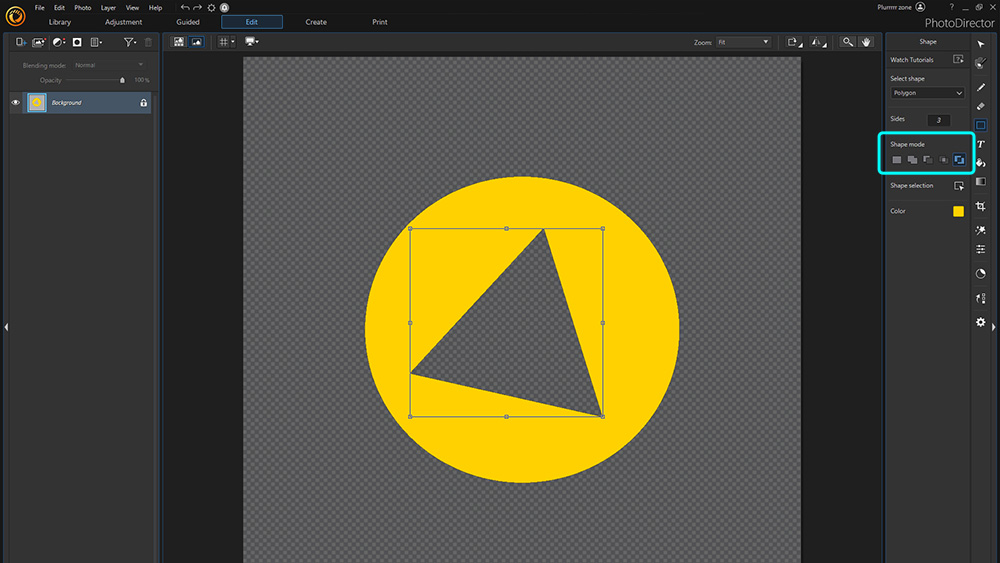Screen dimensions: 1000x563
Task: Click the Zoom magnifier tool
Action: click(848, 42)
